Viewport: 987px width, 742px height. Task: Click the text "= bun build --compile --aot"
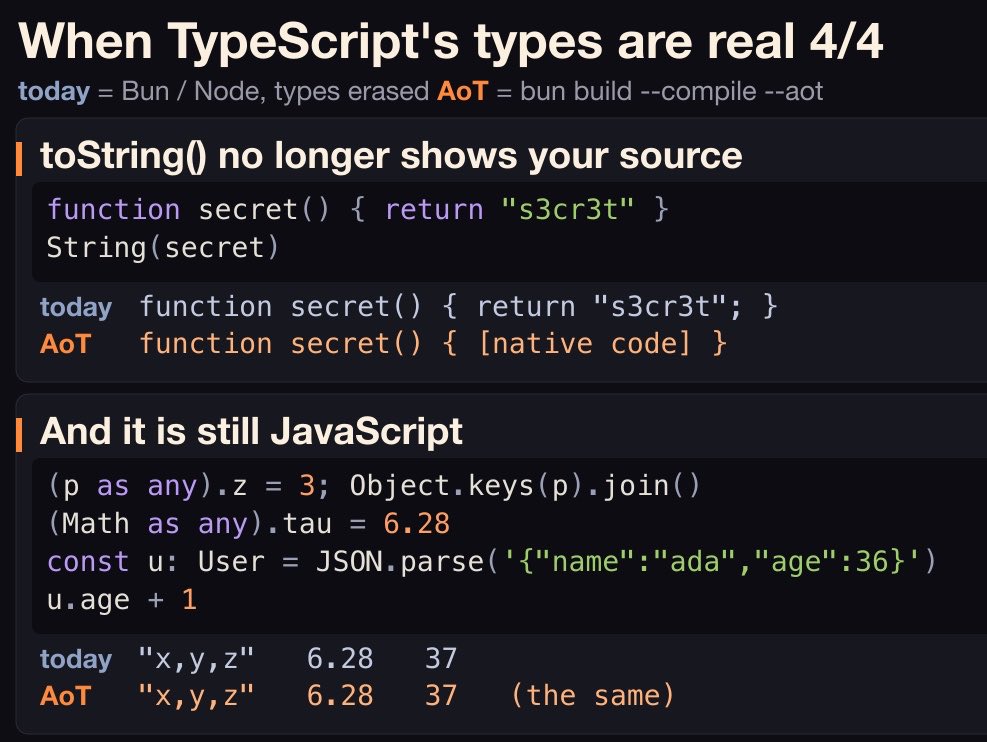(659, 92)
